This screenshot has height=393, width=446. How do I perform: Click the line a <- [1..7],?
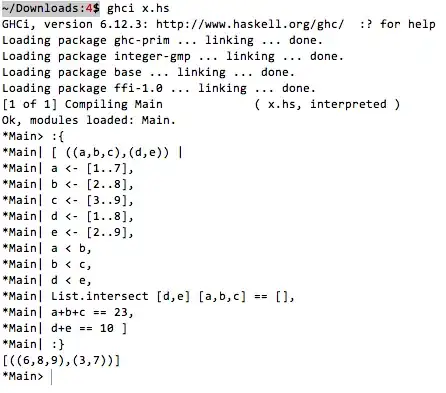(x=92, y=168)
